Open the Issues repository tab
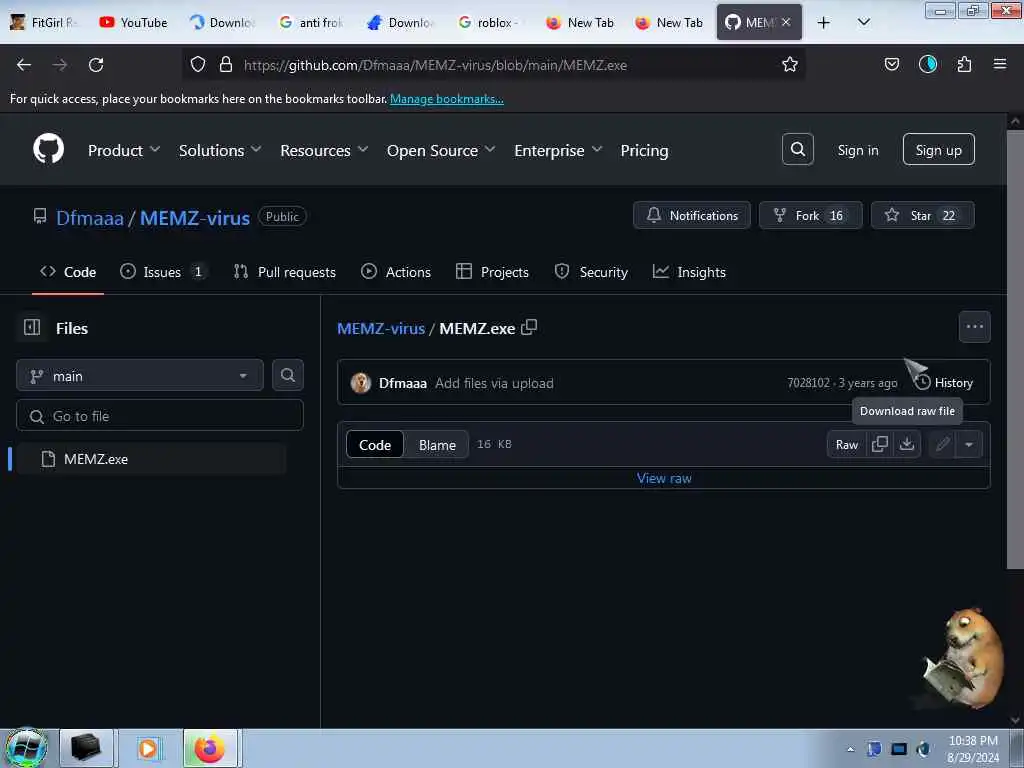The height and width of the screenshot is (768, 1024). tap(163, 272)
